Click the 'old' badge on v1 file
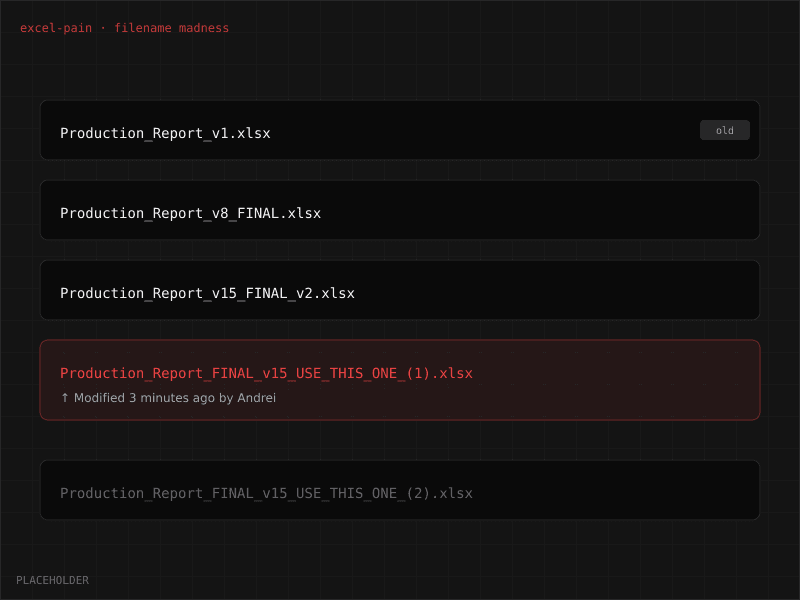Image resolution: width=800 pixels, height=600 pixels. pos(724,130)
